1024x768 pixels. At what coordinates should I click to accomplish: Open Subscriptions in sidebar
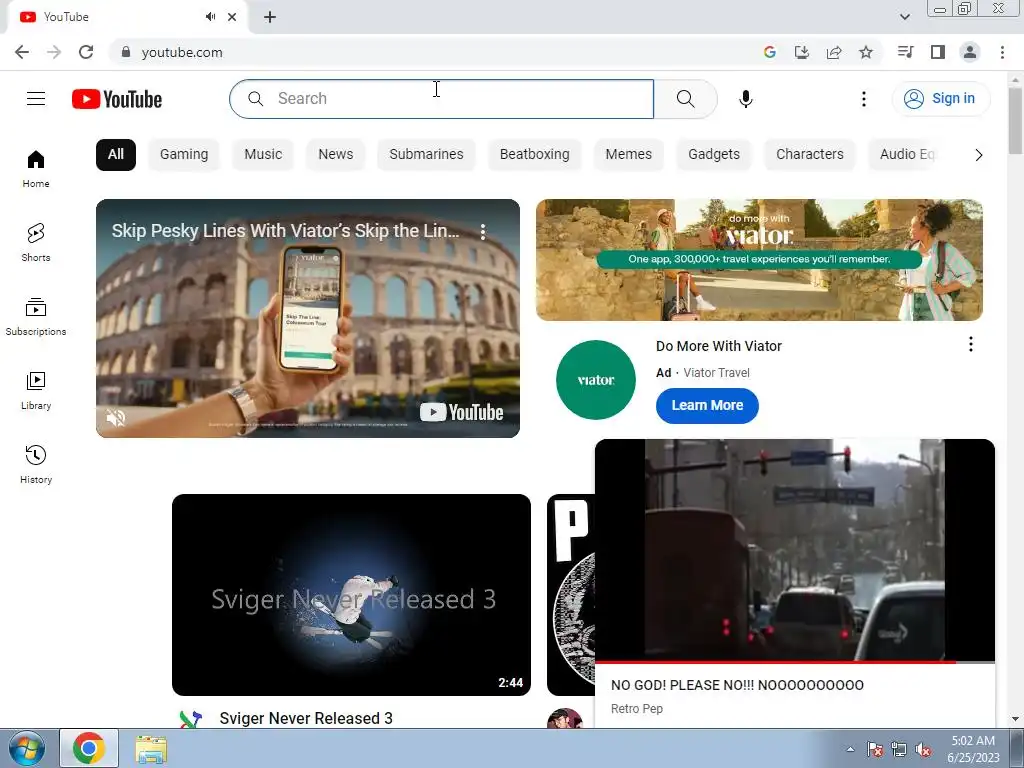tap(36, 317)
